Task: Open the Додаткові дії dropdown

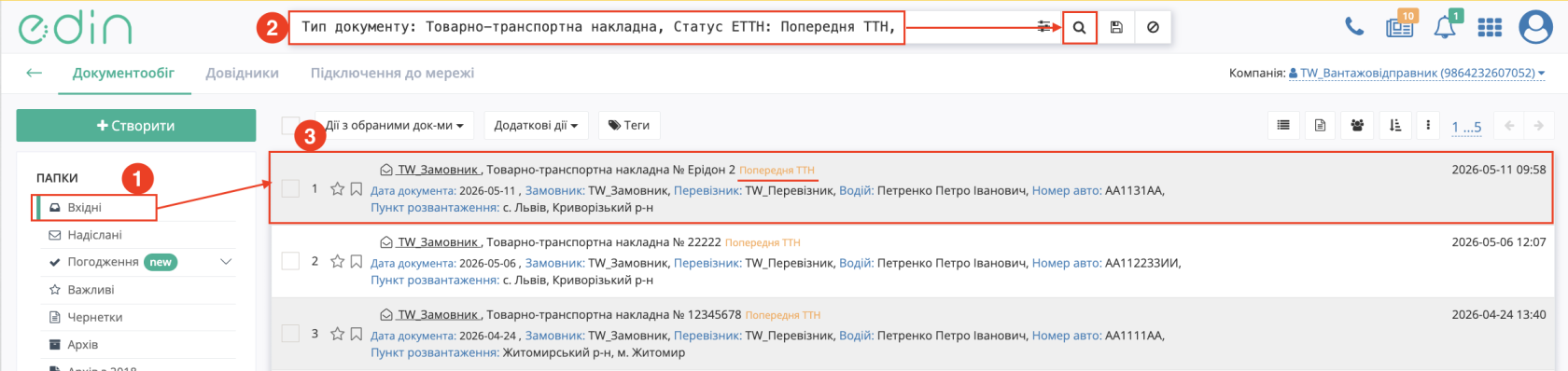Action: [536, 125]
